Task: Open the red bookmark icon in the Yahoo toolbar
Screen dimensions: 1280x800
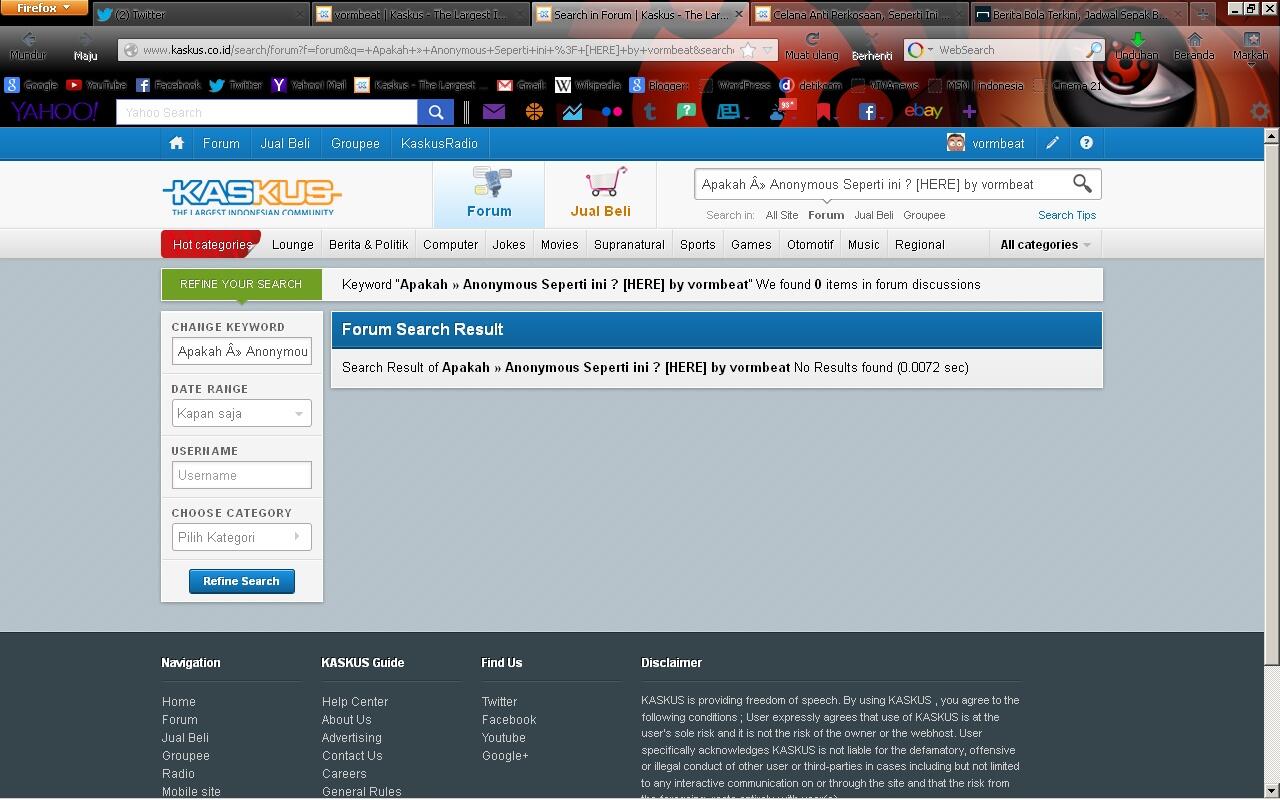Action: [825, 112]
